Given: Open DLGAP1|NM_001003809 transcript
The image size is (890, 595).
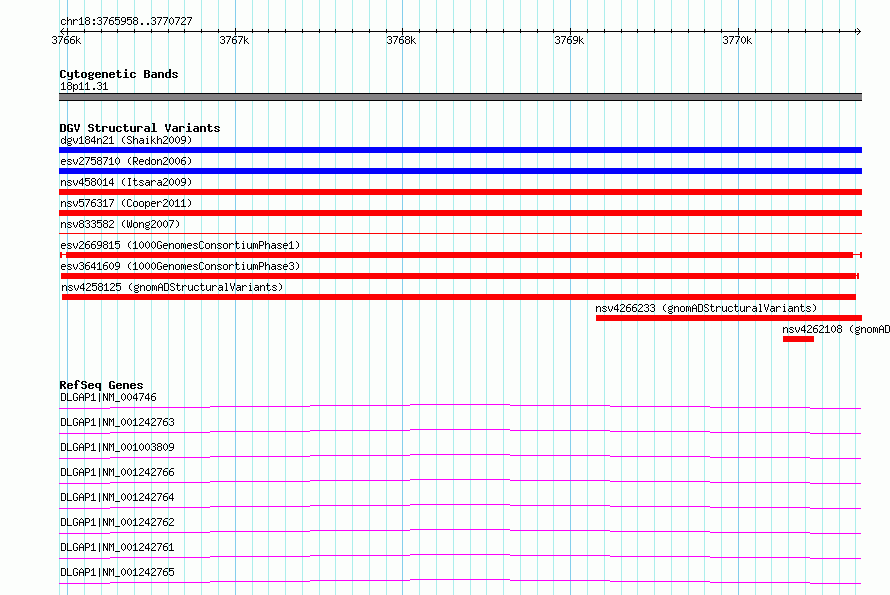Looking at the screenshot, I should click(117, 447).
